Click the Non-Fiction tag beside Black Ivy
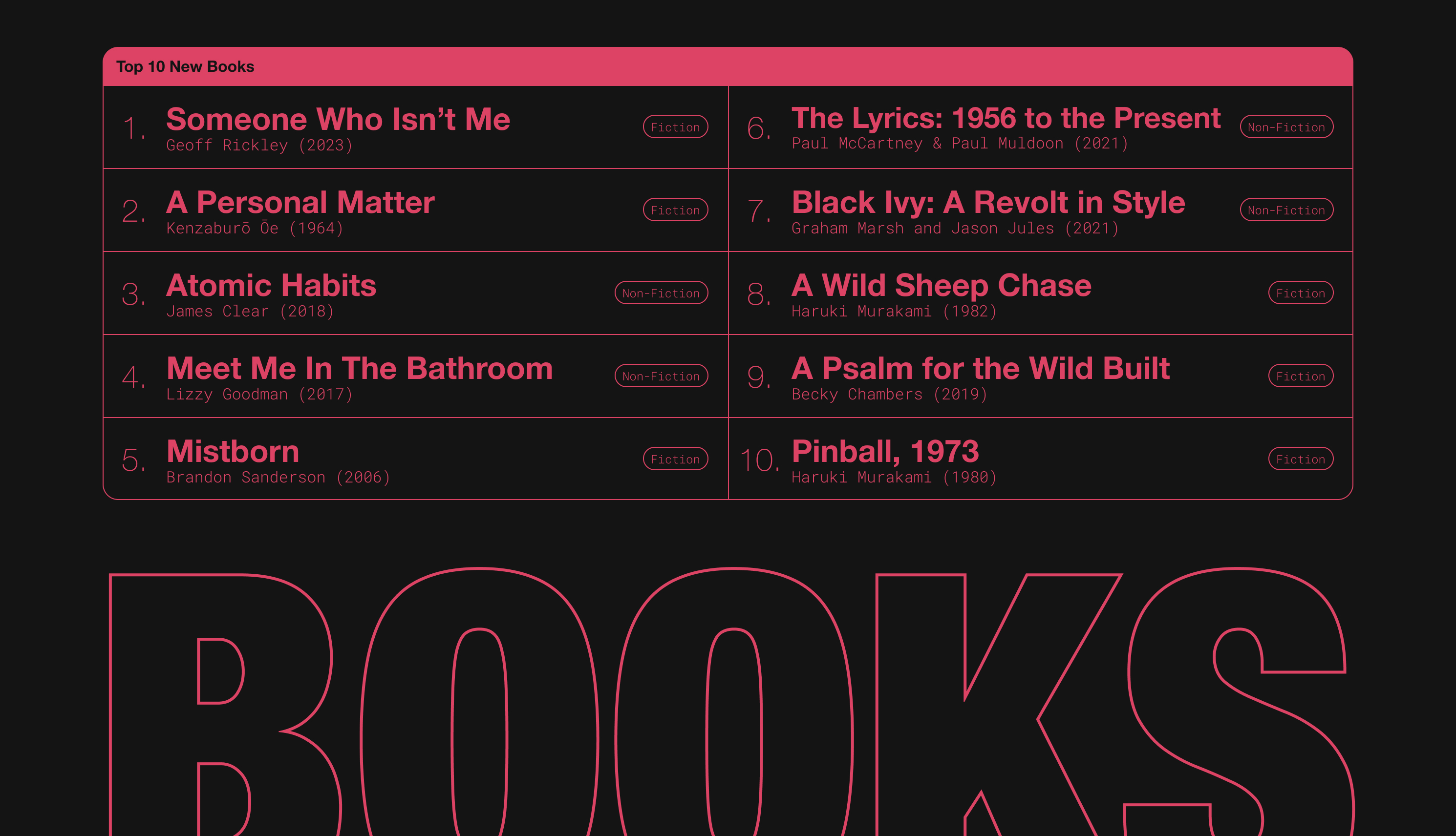The width and height of the screenshot is (1456, 836). [x=1286, y=209]
